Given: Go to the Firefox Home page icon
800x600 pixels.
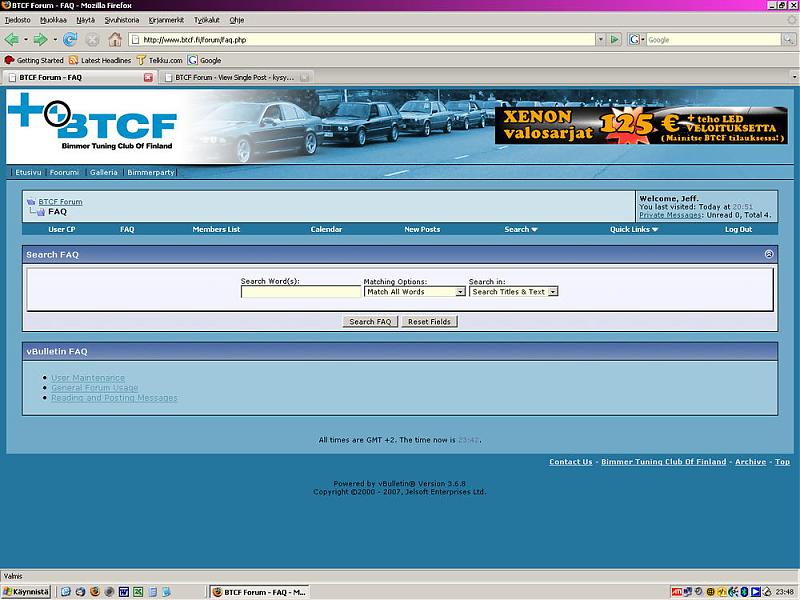Looking at the screenshot, I should coord(115,40).
